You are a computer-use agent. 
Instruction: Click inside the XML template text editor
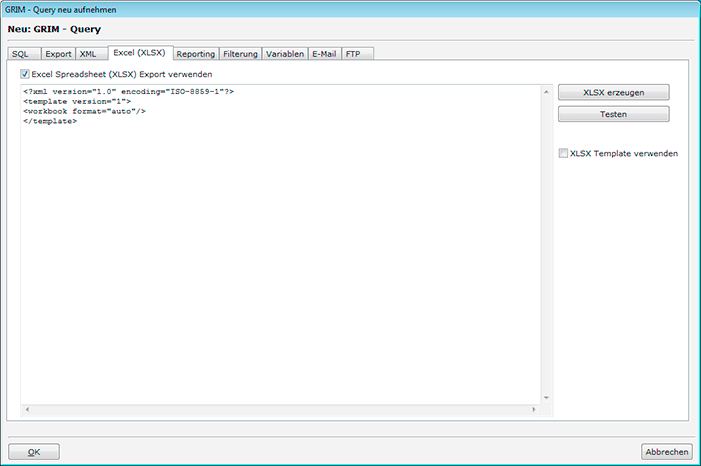280,250
